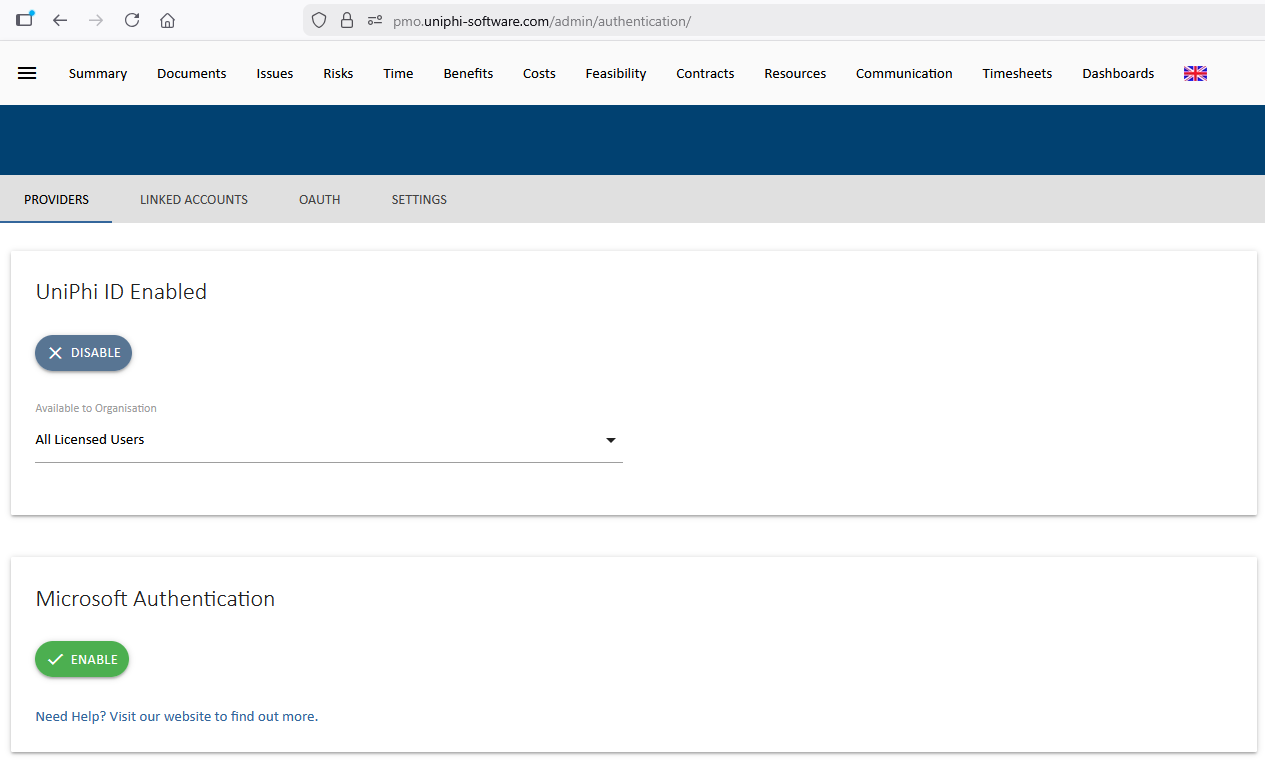This screenshot has width=1265, height=764.
Task: Expand the Available to Organisation dropdown
Action: [329, 440]
